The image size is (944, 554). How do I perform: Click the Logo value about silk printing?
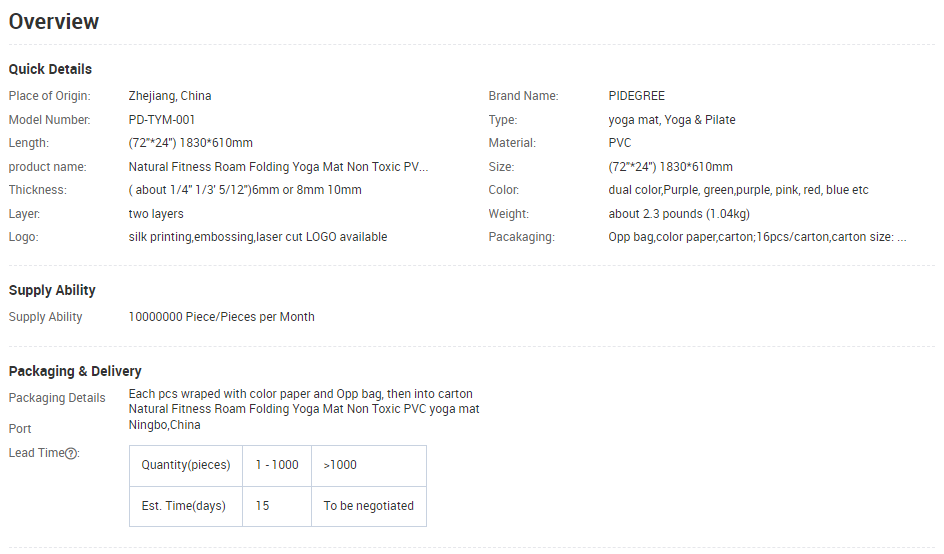tap(257, 237)
